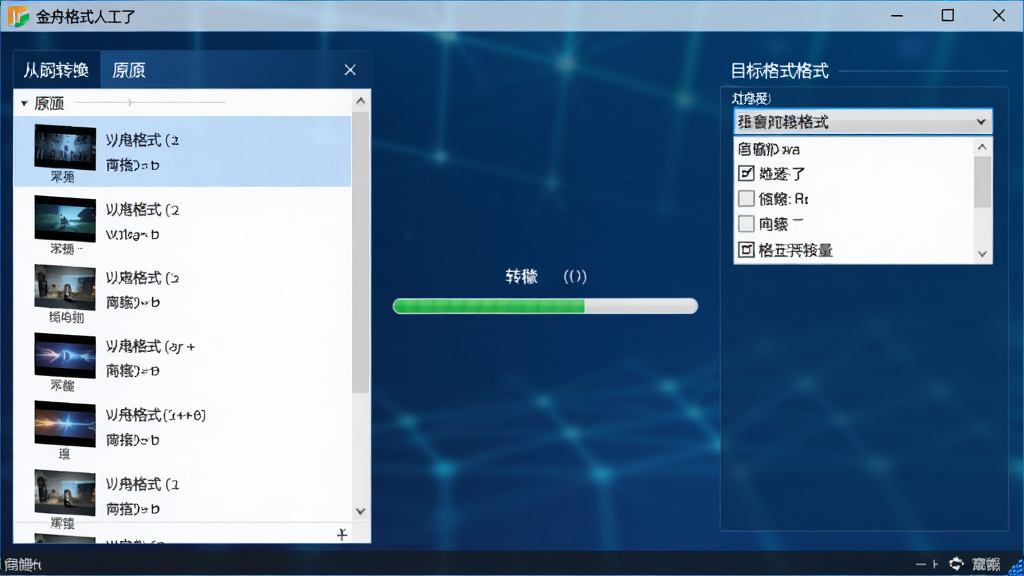
Task: Click the file list vertical scrollbar thumb
Action: click(360, 253)
